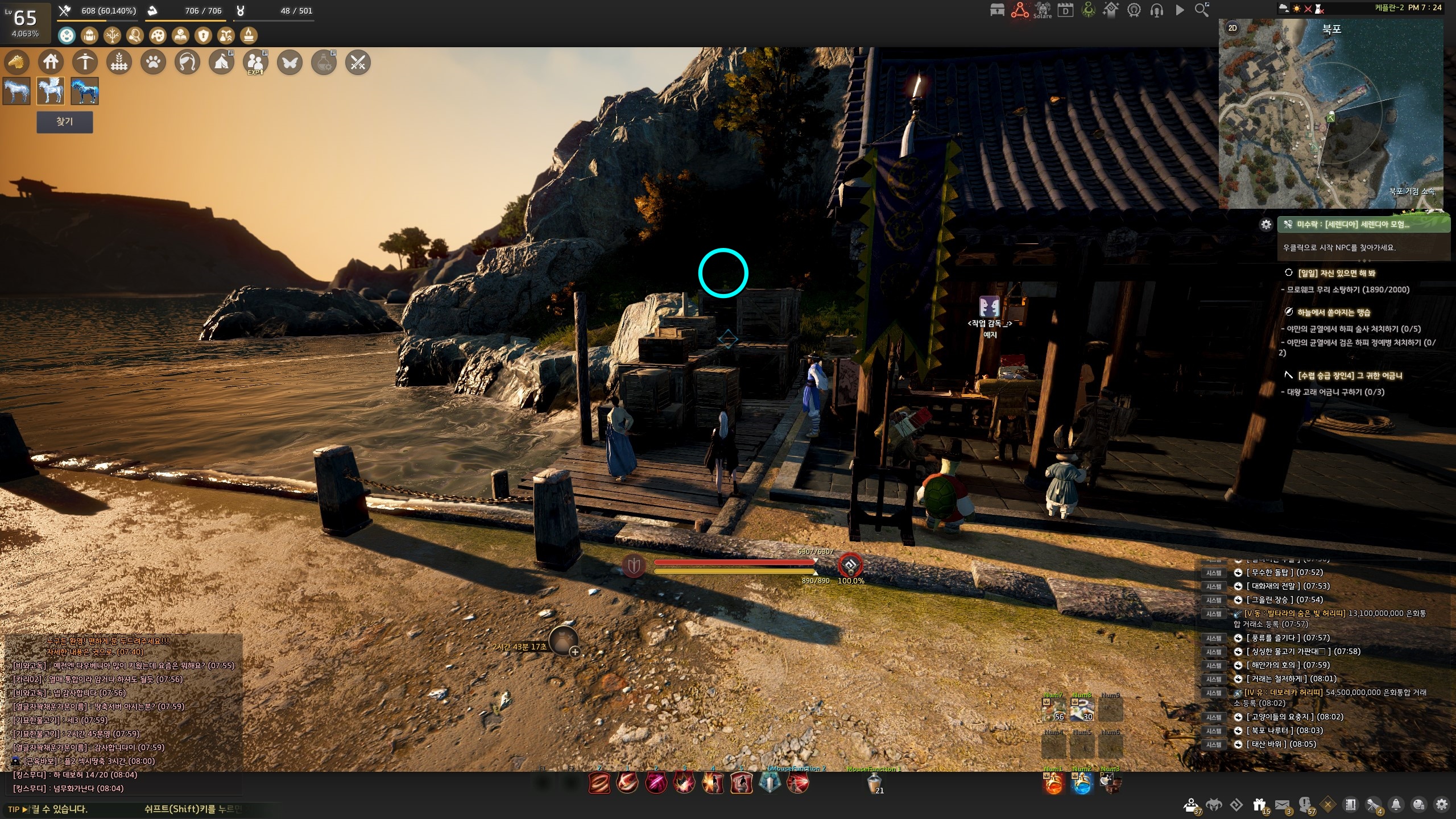Viewport: 1456px width, 819px height.
Task: Toggle voice chat headset icon
Action: point(1156,10)
